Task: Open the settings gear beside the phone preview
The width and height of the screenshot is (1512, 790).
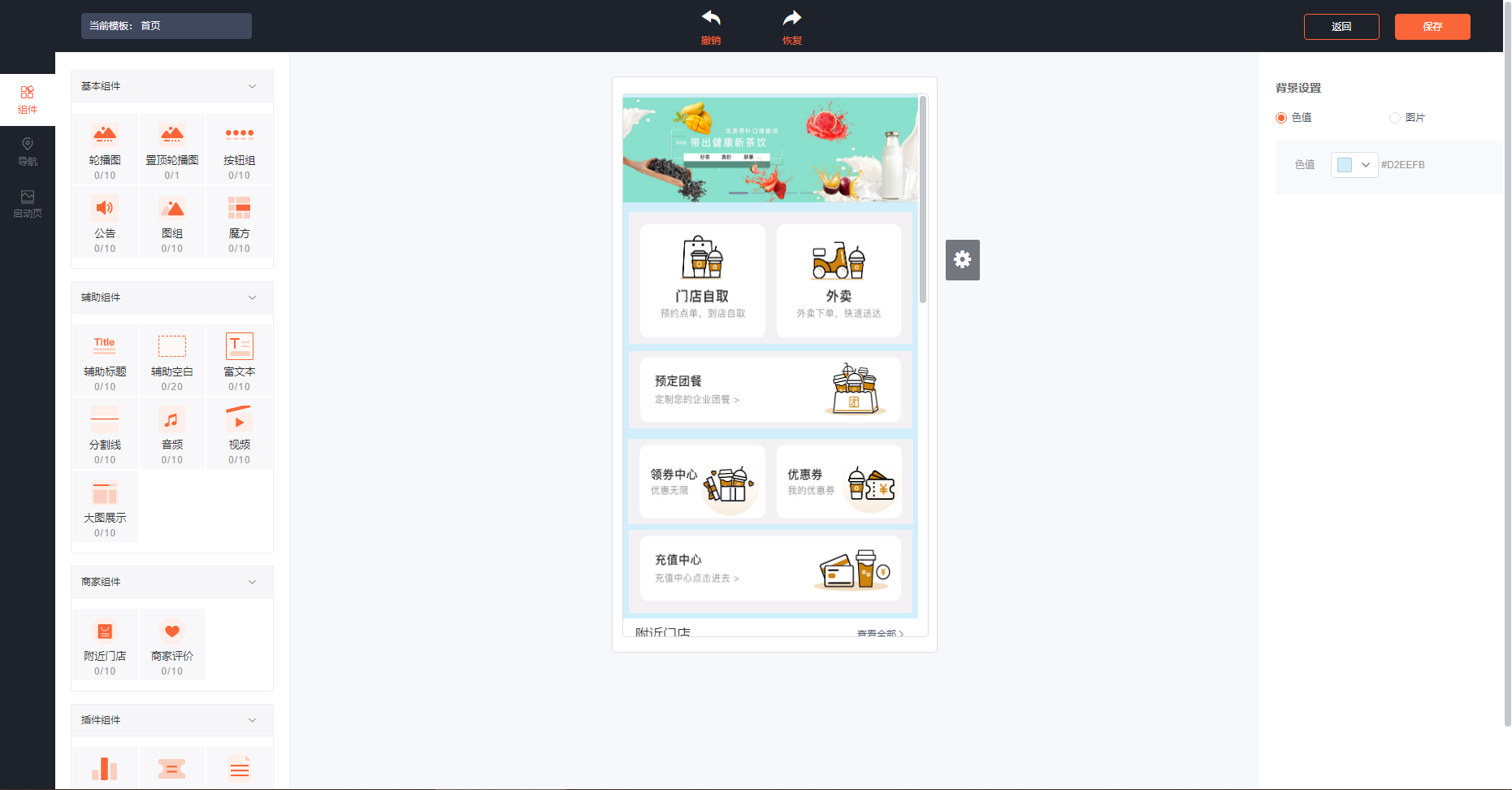Action: click(x=962, y=259)
